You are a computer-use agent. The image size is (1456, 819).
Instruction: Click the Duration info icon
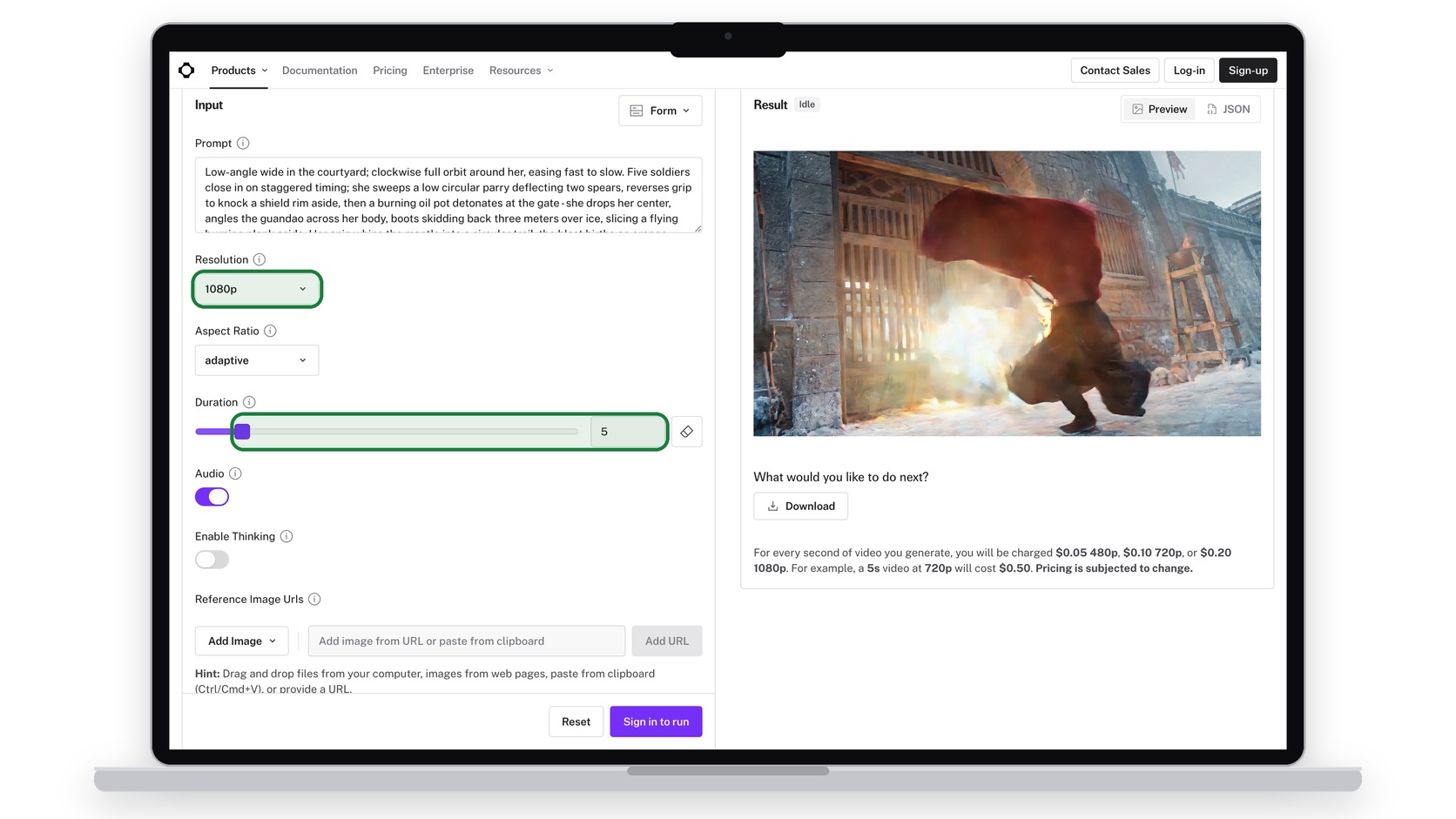(x=249, y=403)
